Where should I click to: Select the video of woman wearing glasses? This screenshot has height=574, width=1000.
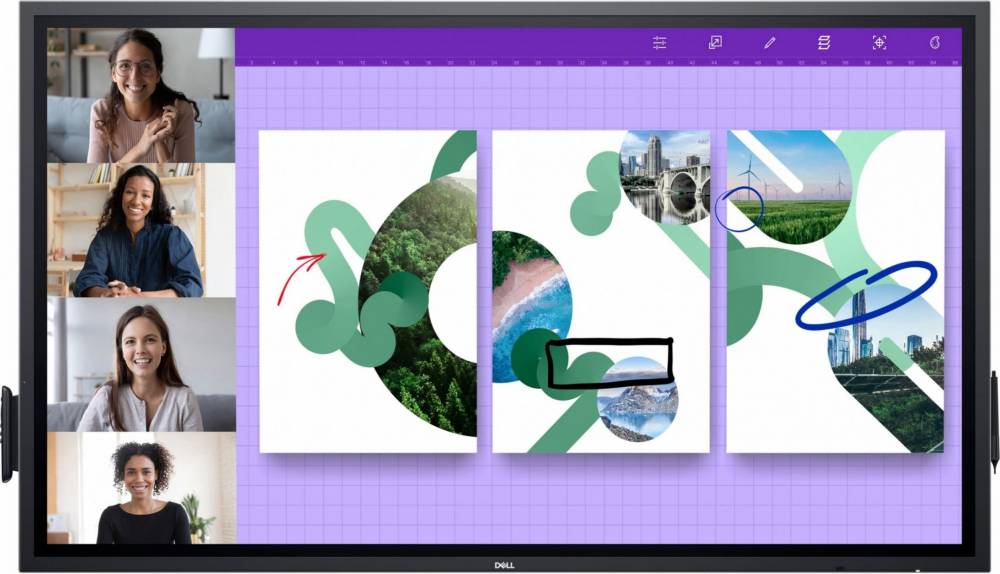point(141,95)
